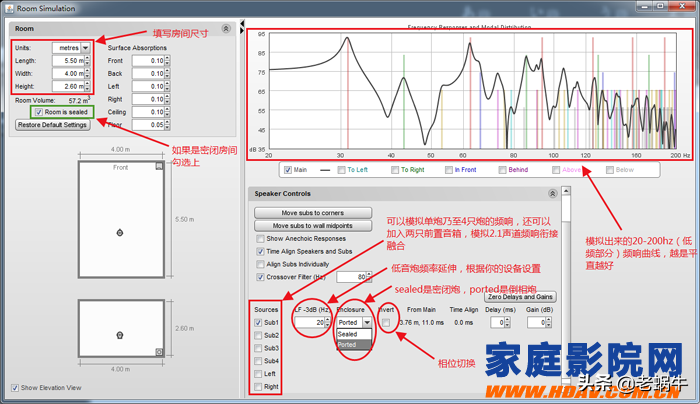Enable the Sub2 source checkbox
The height and width of the screenshot is (404, 700).
pos(260,336)
